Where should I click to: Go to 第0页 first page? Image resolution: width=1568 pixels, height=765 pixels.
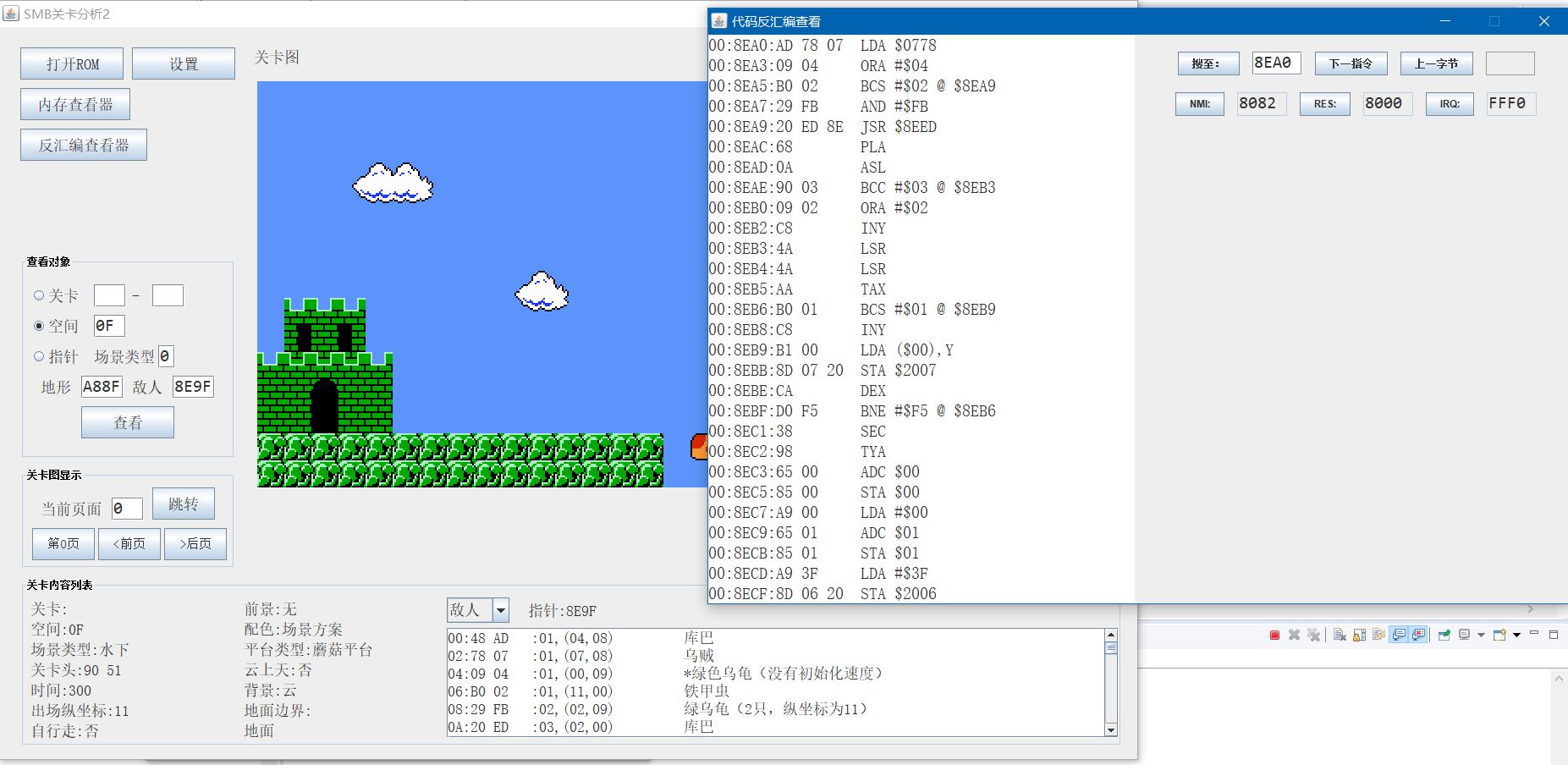(x=63, y=543)
